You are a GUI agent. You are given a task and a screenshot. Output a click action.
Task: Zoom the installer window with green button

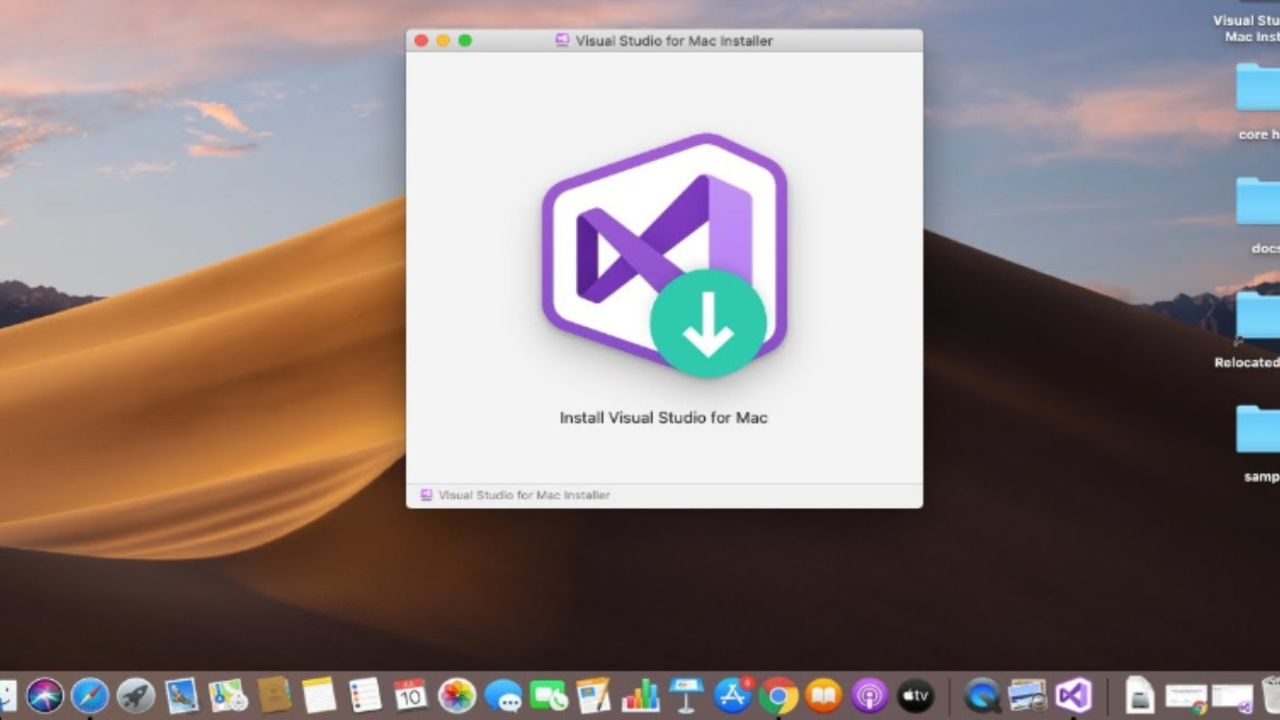pos(465,41)
